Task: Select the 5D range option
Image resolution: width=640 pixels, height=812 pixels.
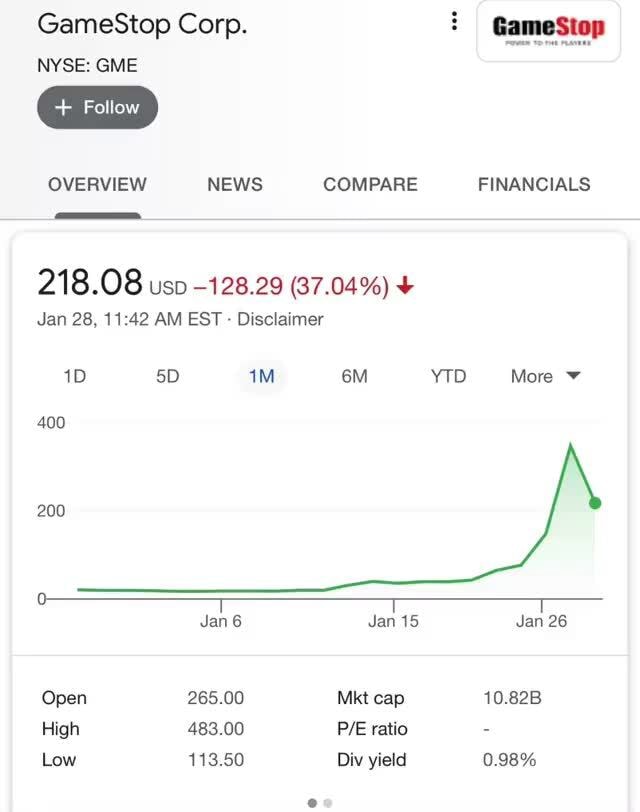Action: [x=167, y=376]
